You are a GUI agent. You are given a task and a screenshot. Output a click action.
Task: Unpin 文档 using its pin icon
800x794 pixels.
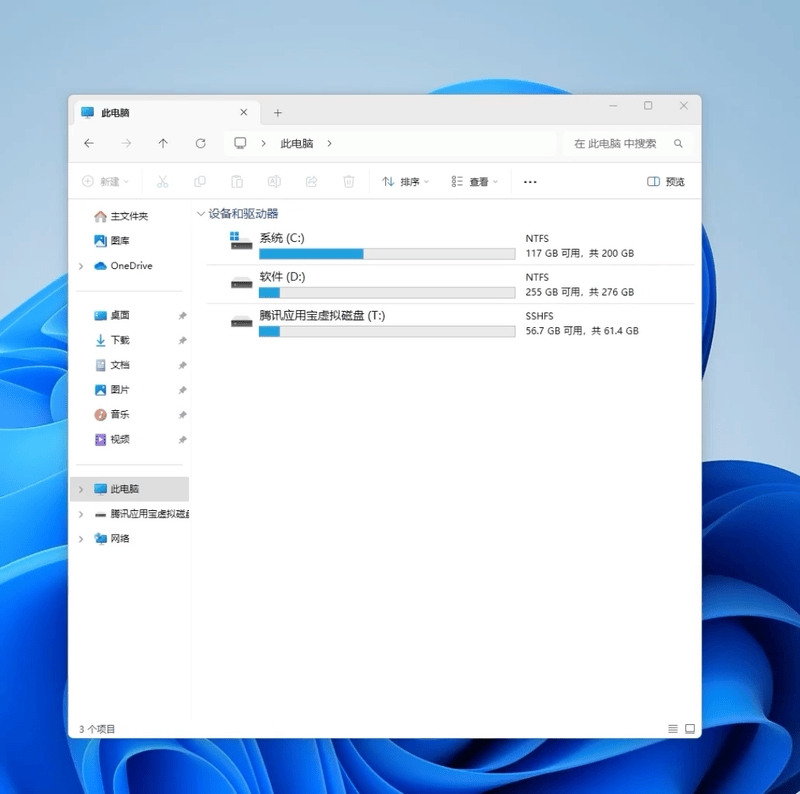pyautogui.click(x=182, y=365)
